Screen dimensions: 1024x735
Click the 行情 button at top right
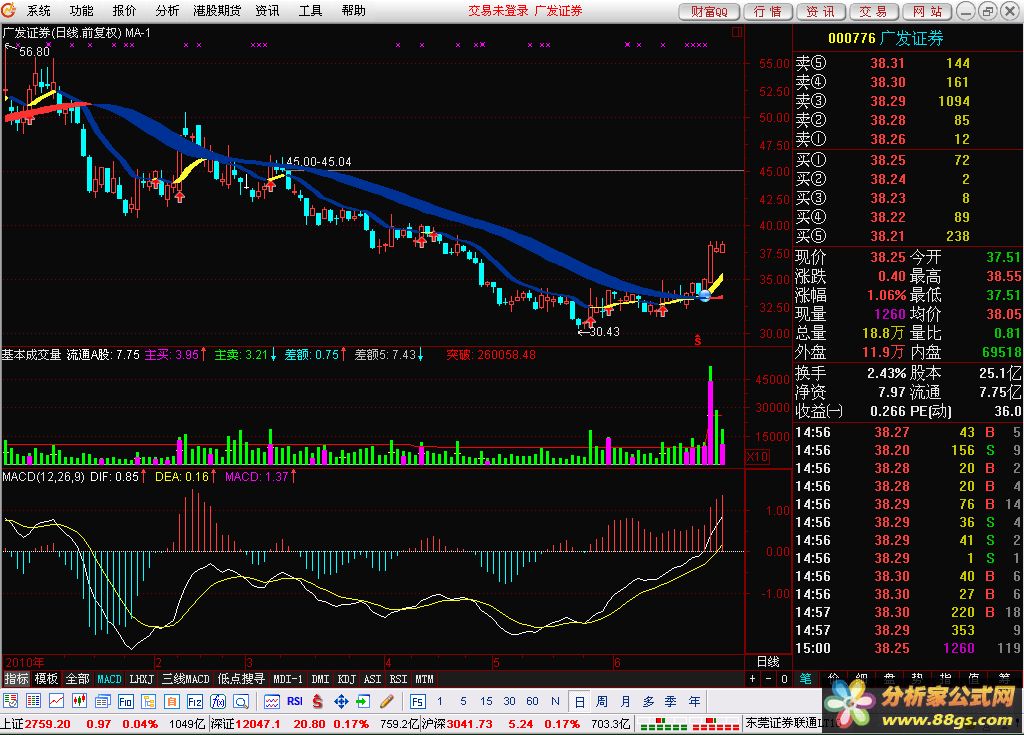tap(767, 11)
